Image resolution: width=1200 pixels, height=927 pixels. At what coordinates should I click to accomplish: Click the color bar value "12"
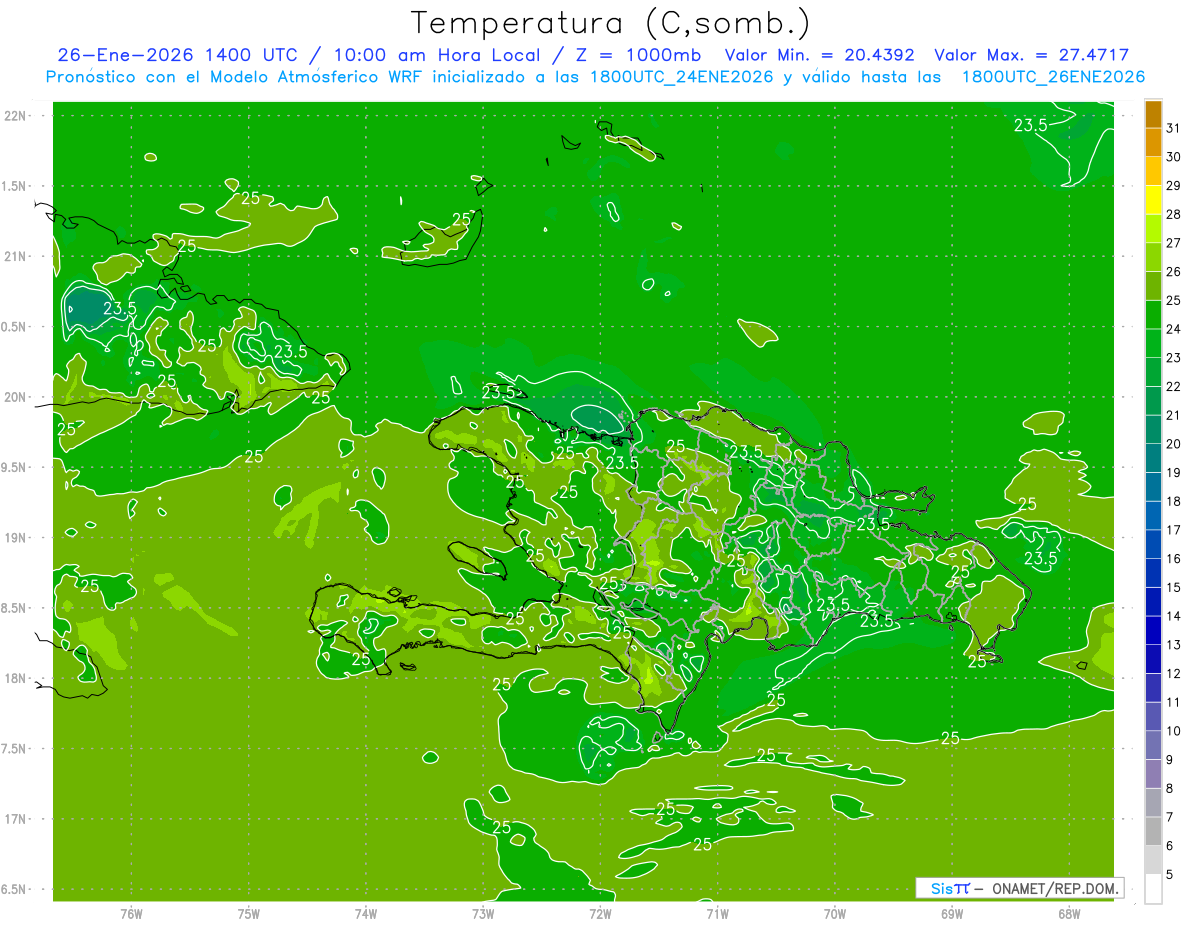pos(1173,673)
